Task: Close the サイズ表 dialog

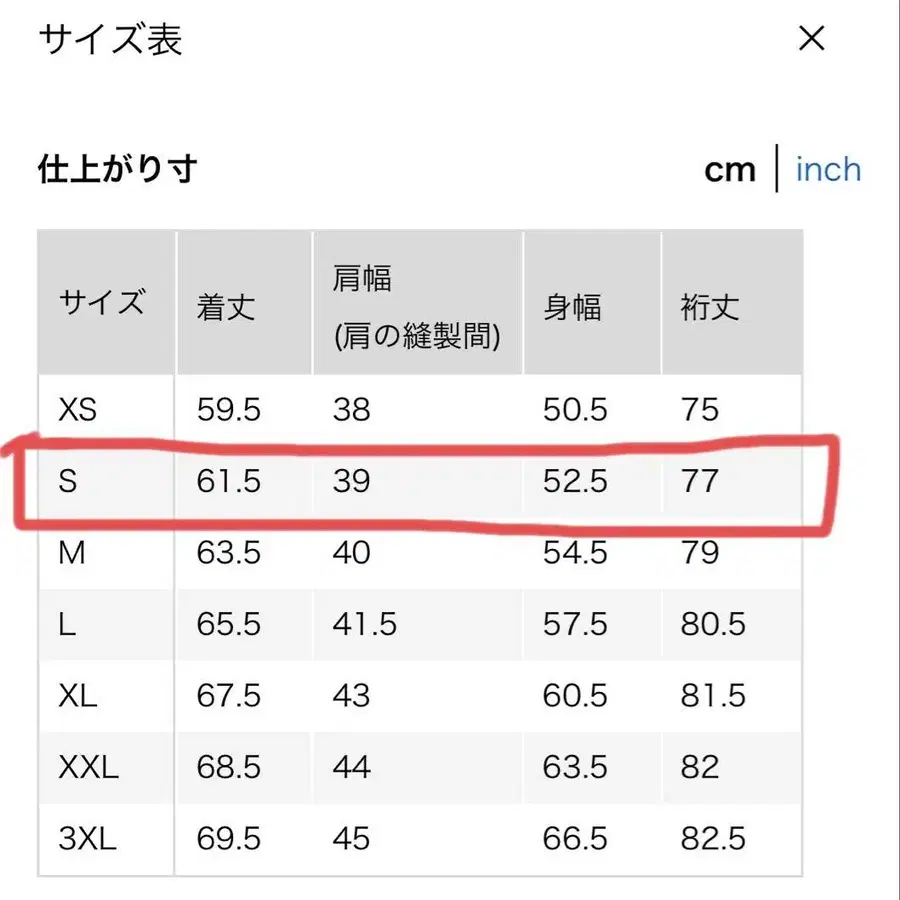Action: tap(812, 40)
